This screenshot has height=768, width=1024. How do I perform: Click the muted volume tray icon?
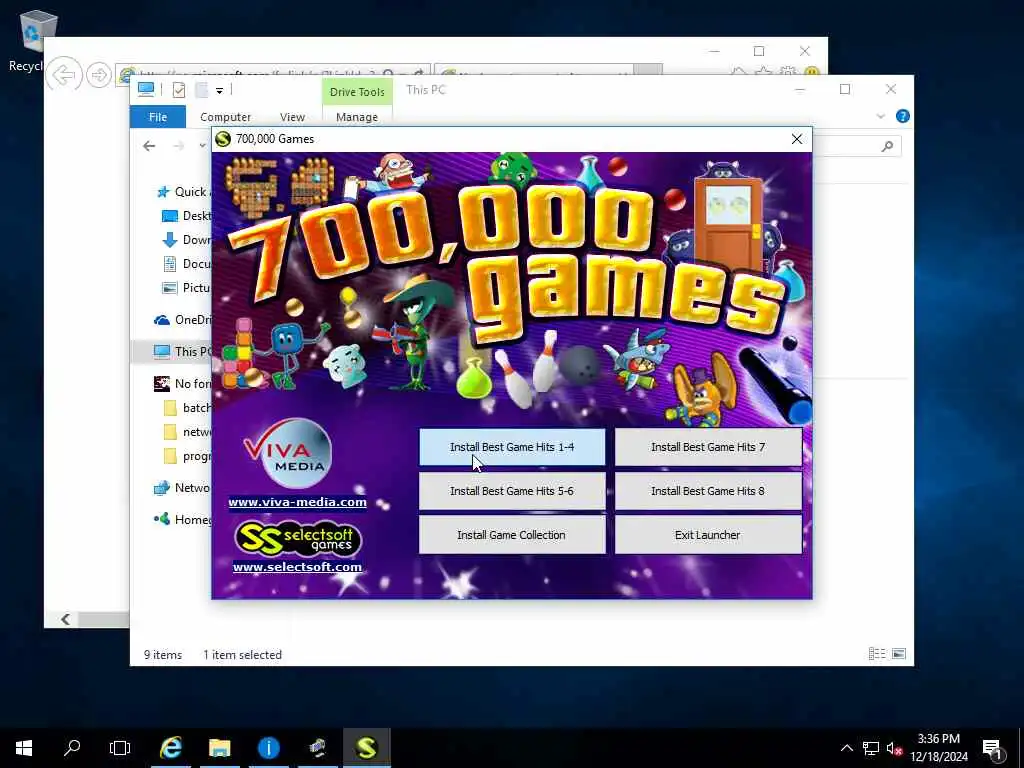pos(894,748)
